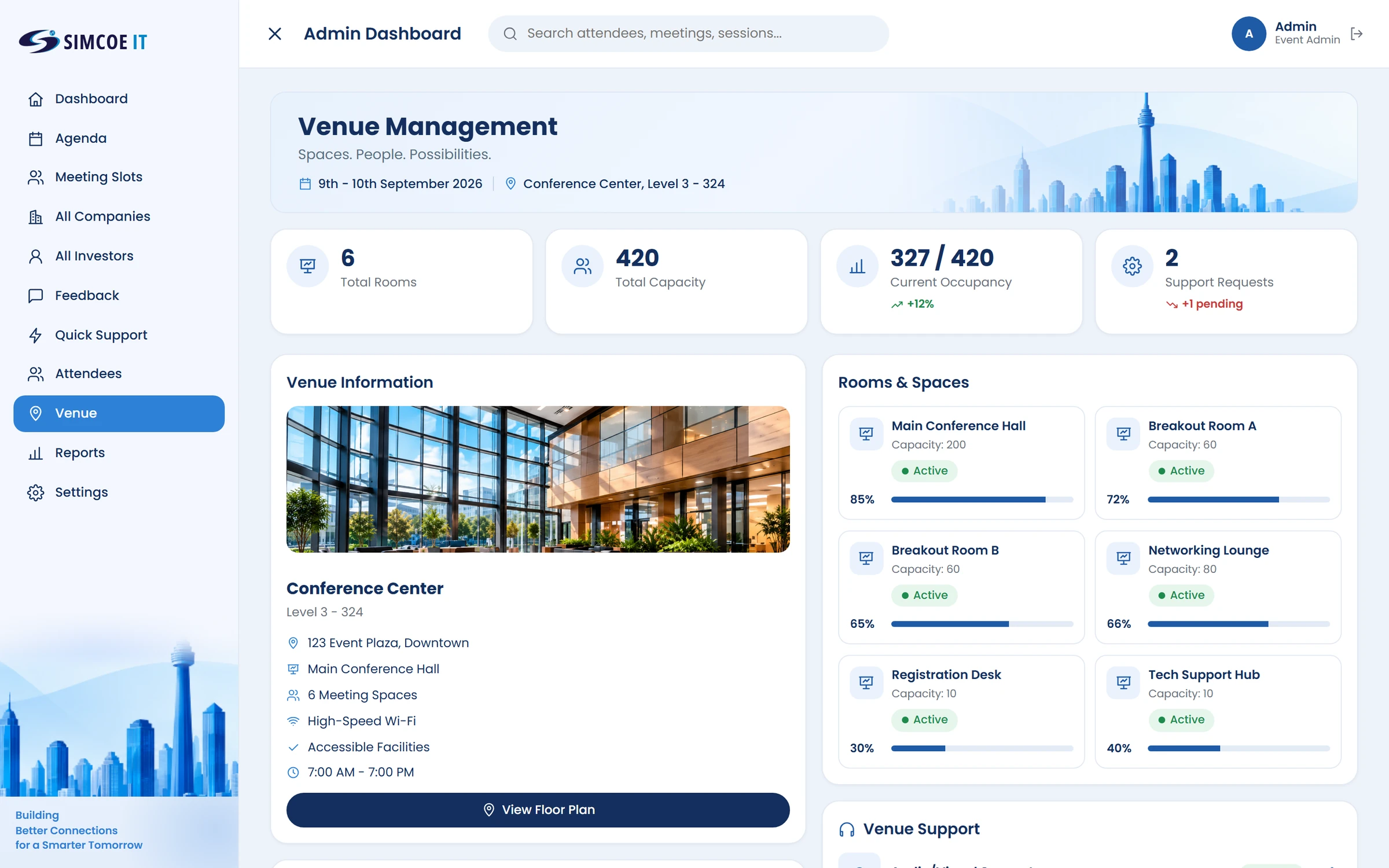Click the '+12%' occupancy trend text
The width and height of the screenshot is (1389, 868).
[x=920, y=304]
